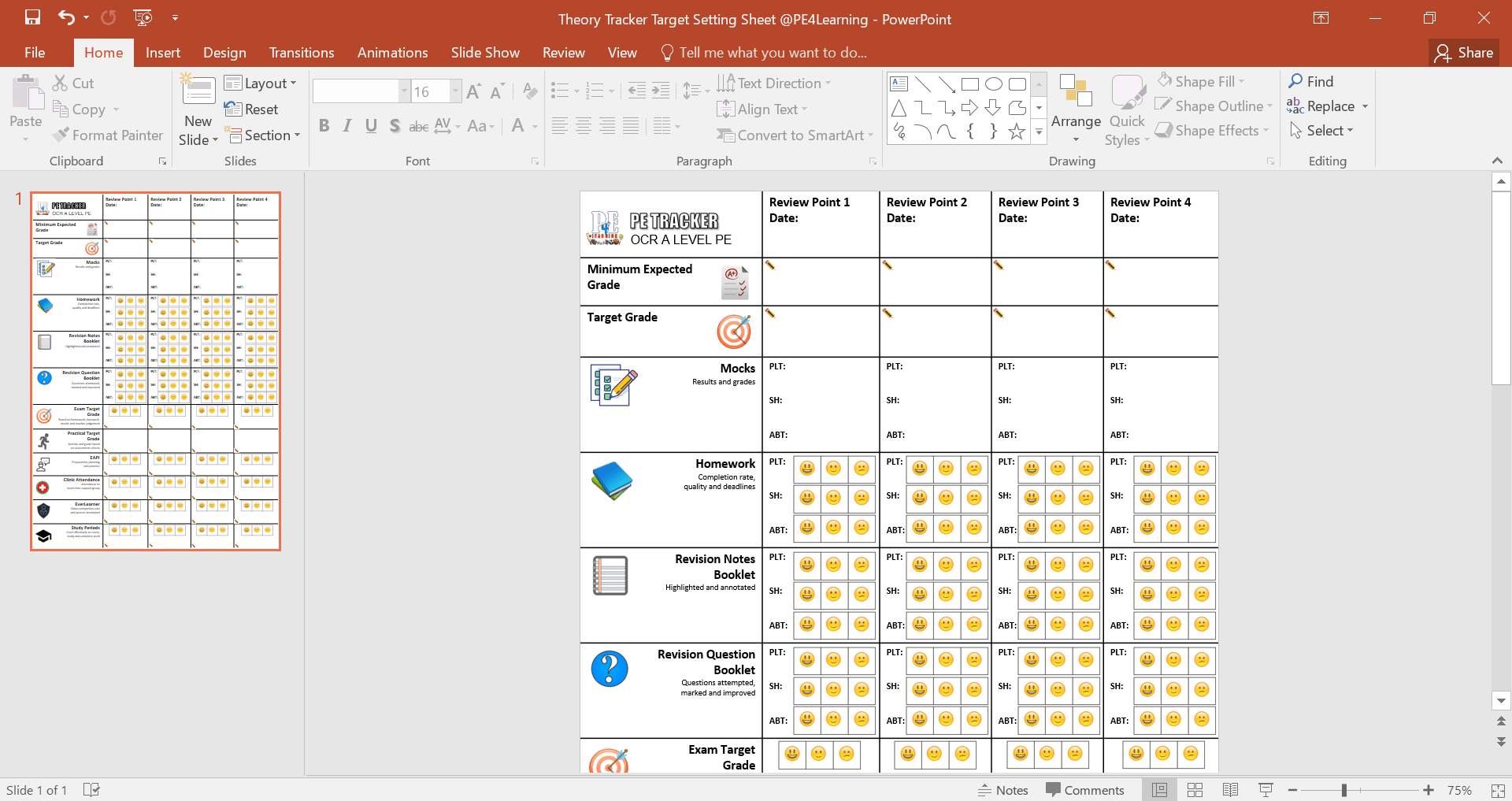Open Shape Fill options

tap(1202, 81)
